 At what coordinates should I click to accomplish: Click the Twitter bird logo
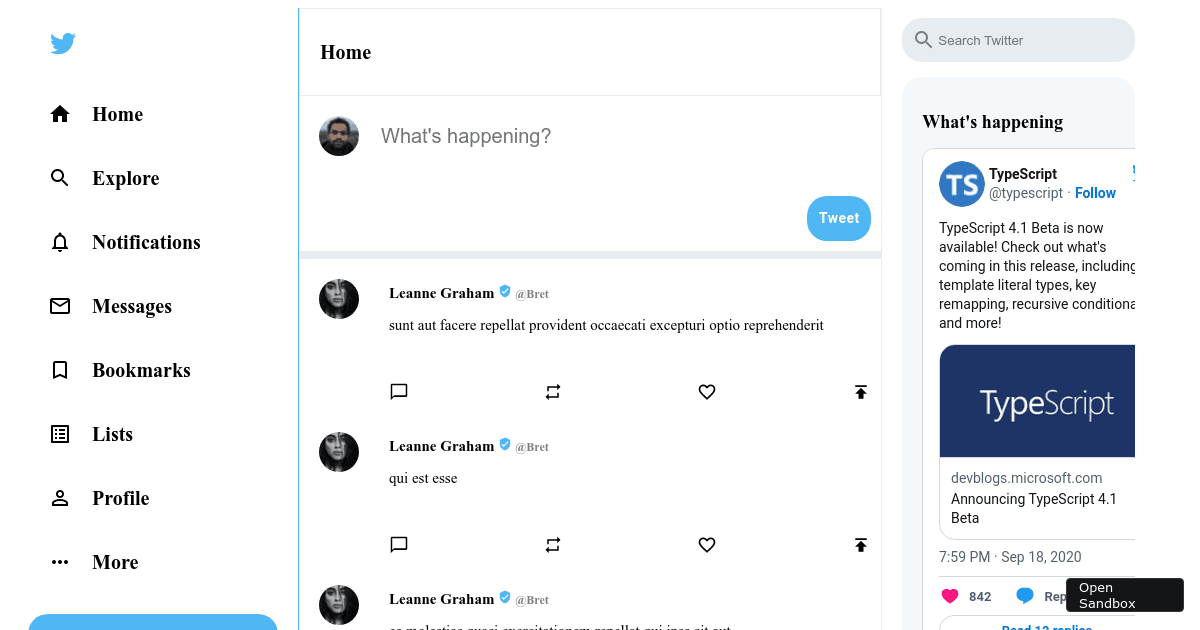coord(62,43)
